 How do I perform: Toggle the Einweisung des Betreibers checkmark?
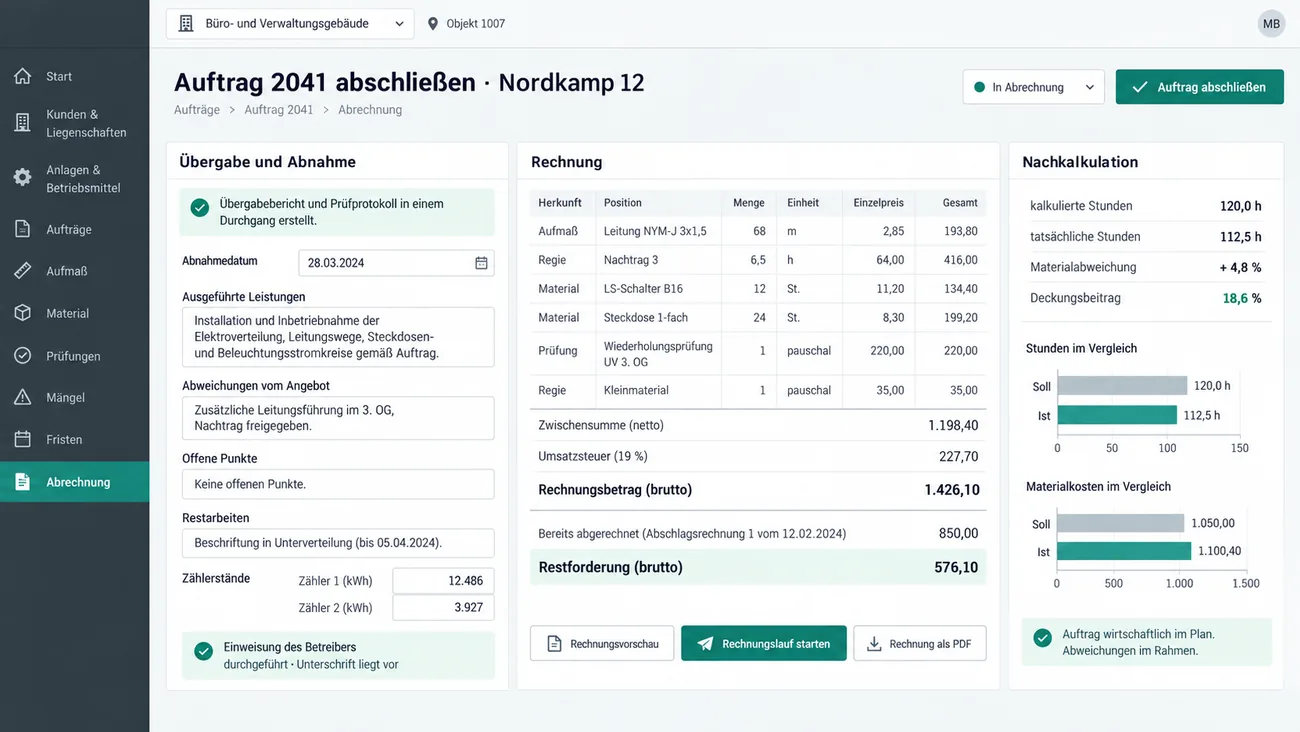pos(204,651)
